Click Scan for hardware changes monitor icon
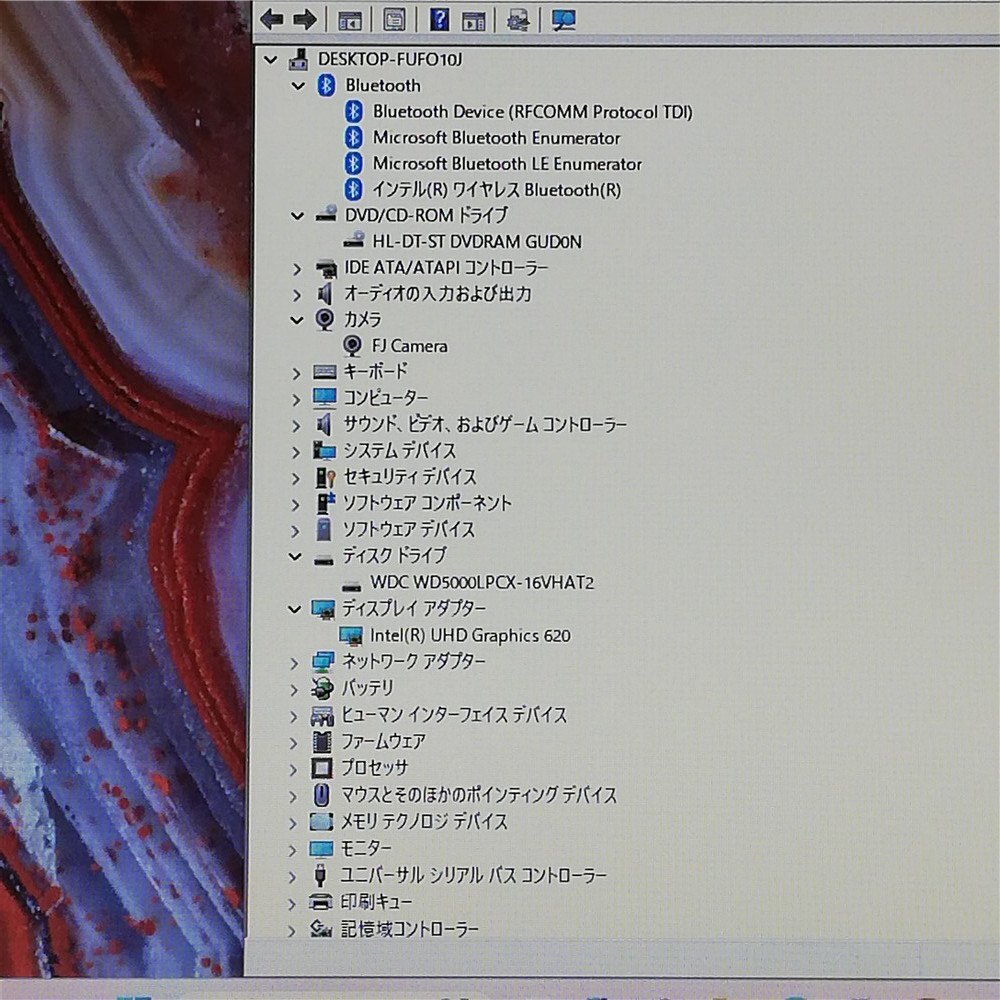Viewport: 1000px width, 1000px height. click(x=564, y=20)
